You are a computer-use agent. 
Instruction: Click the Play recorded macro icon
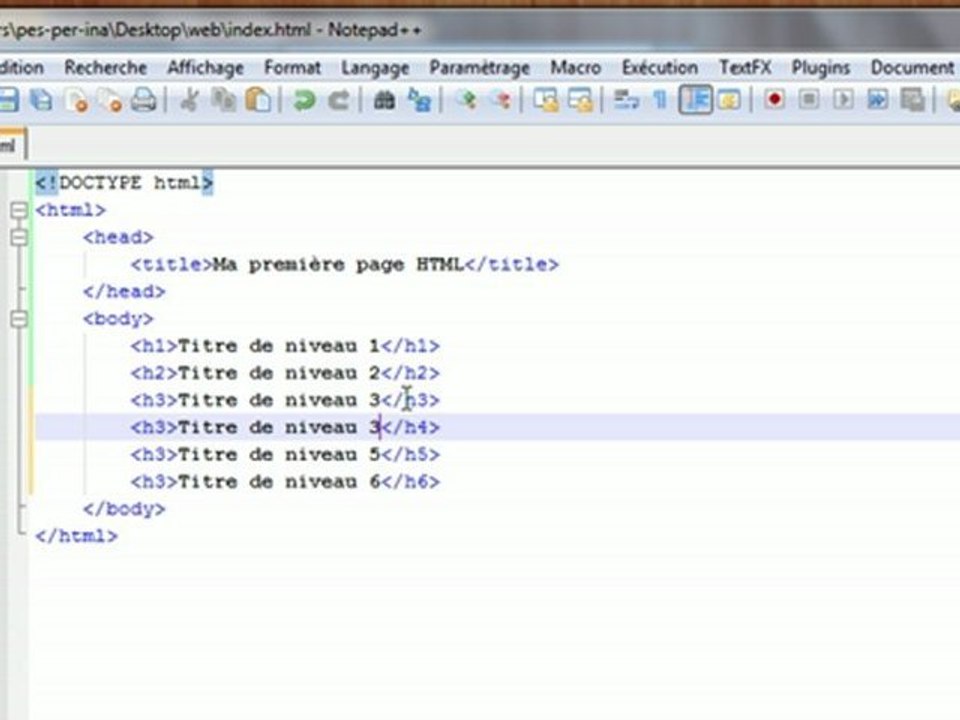[844, 99]
